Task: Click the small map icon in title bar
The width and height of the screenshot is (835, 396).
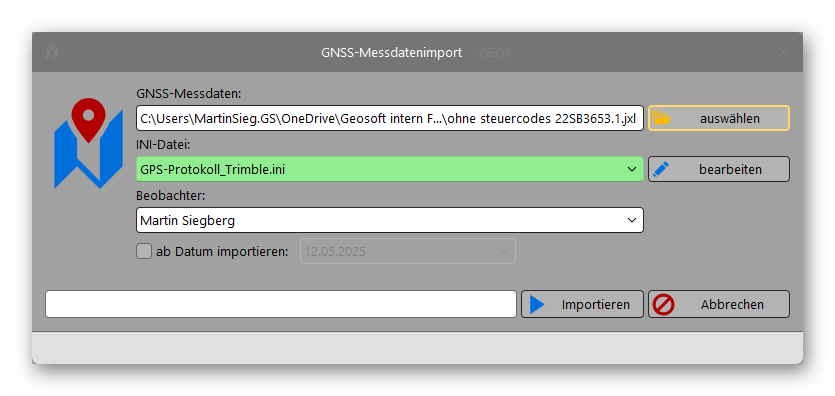Action: coord(52,52)
